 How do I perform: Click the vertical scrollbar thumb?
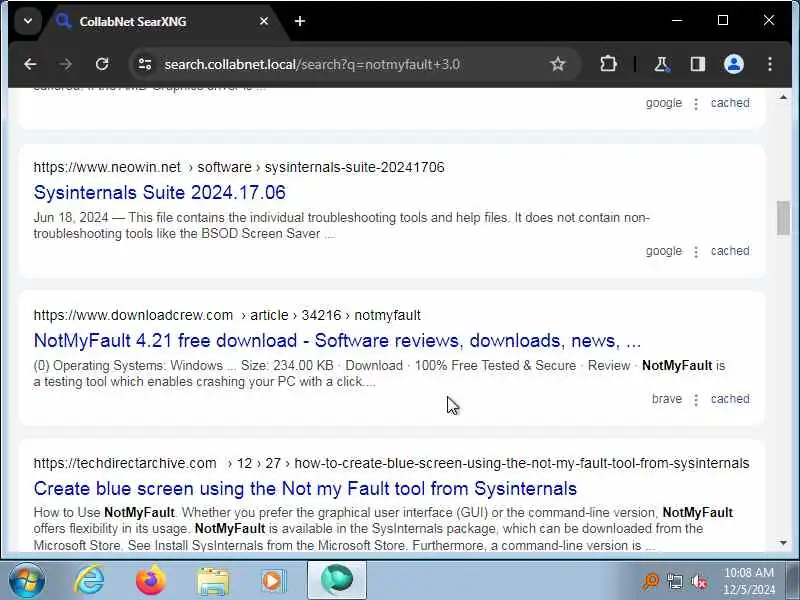[x=783, y=218]
